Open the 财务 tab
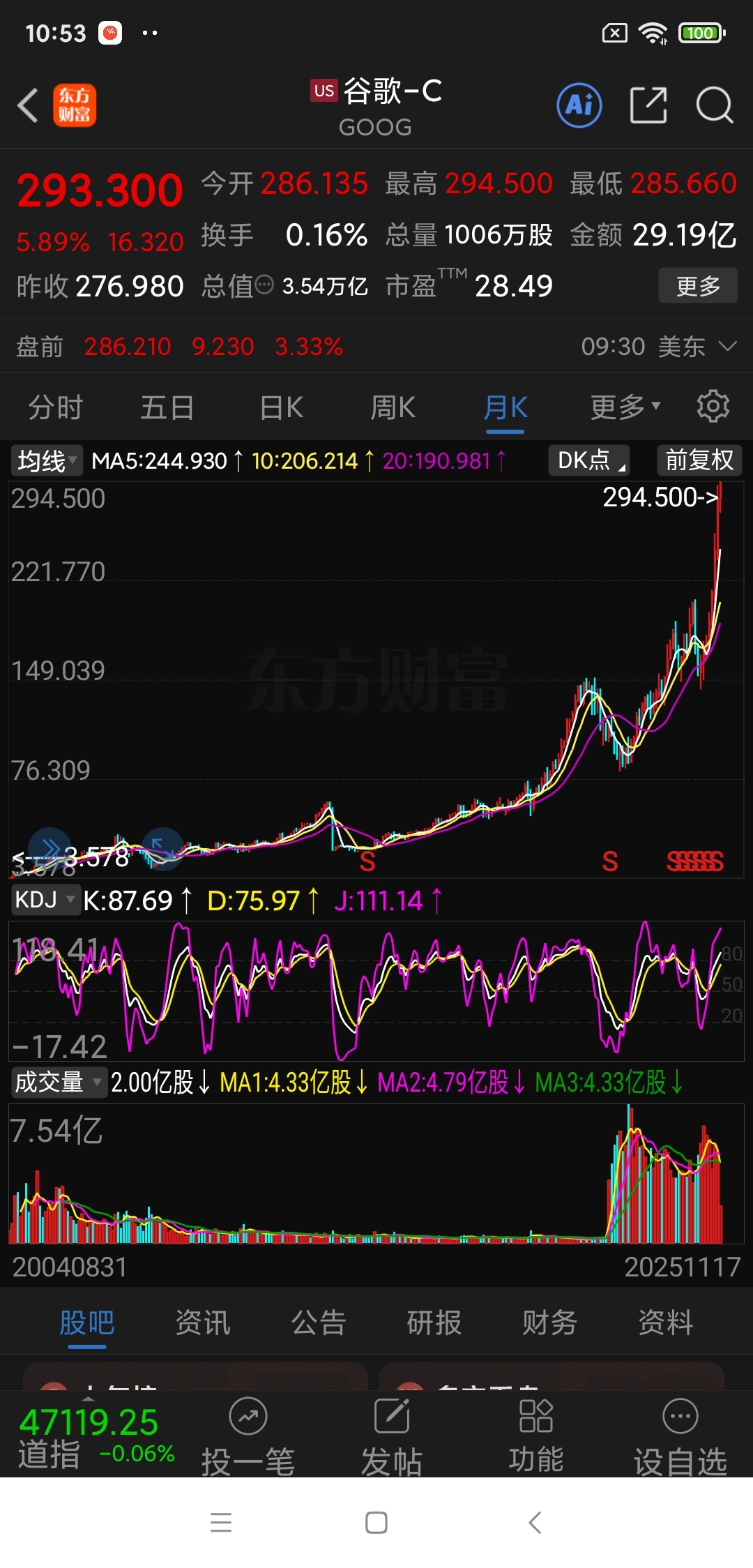Viewport: 753px width, 1568px height. tap(550, 1322)
